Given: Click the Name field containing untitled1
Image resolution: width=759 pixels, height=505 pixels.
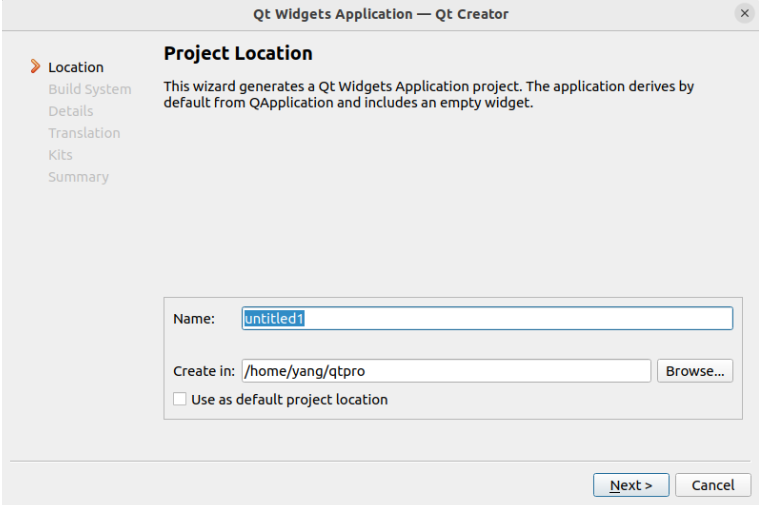Looking at the screenshot, I should pyautogui.click(x=487, y=318).
